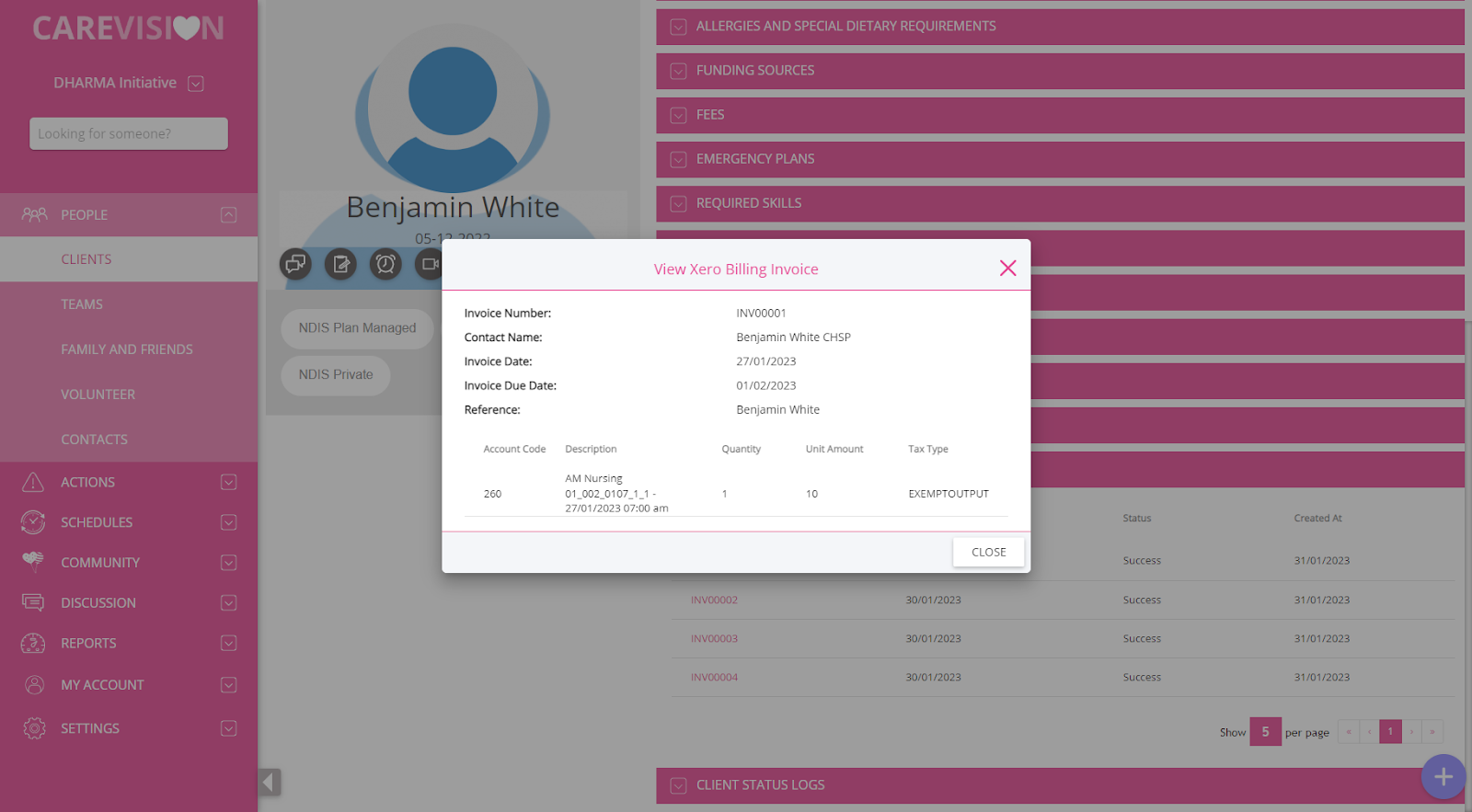Expand the REPORTS menu chevron
Screen dimensions: 1472x812
229,644
